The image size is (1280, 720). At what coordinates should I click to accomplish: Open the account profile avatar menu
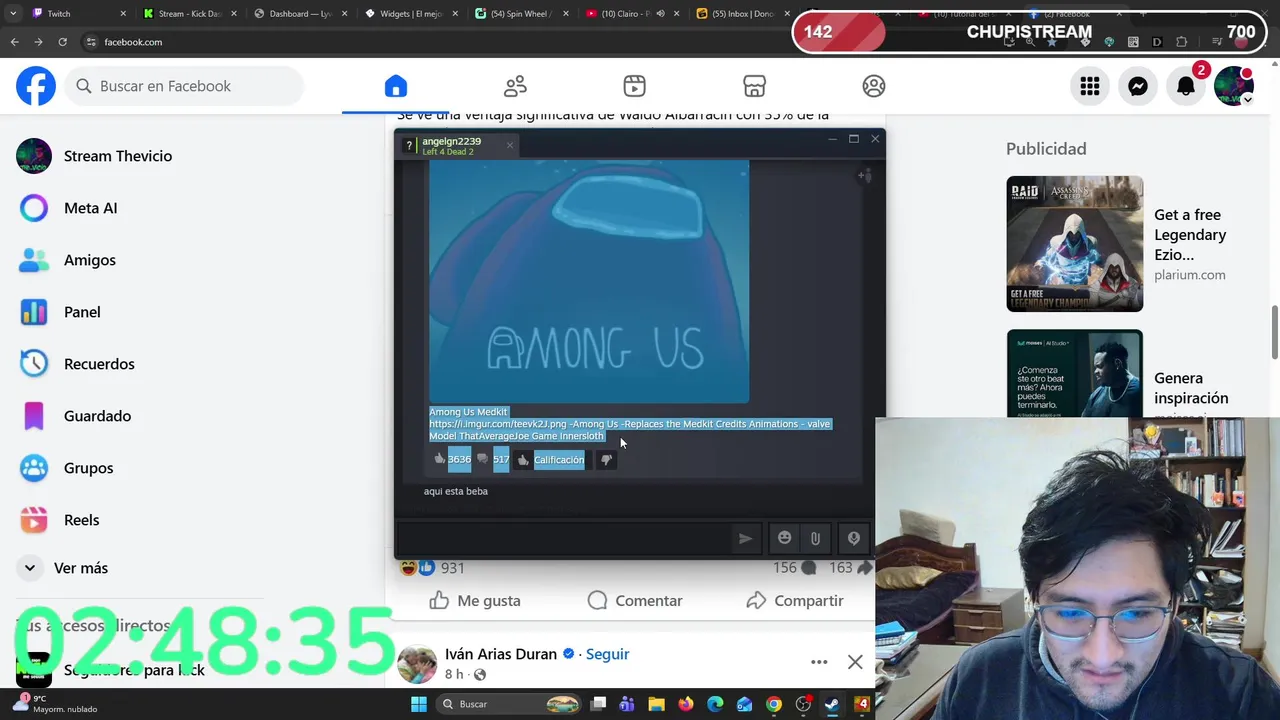(1234, 86)
